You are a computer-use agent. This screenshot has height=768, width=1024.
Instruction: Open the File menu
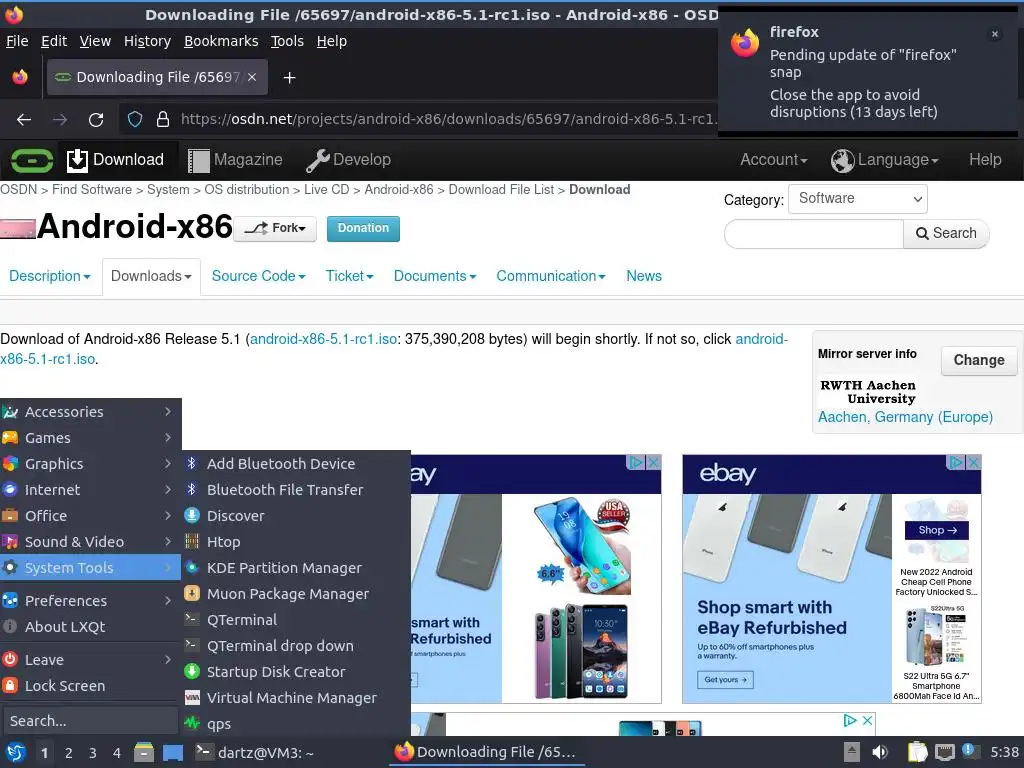pos(17,41)
